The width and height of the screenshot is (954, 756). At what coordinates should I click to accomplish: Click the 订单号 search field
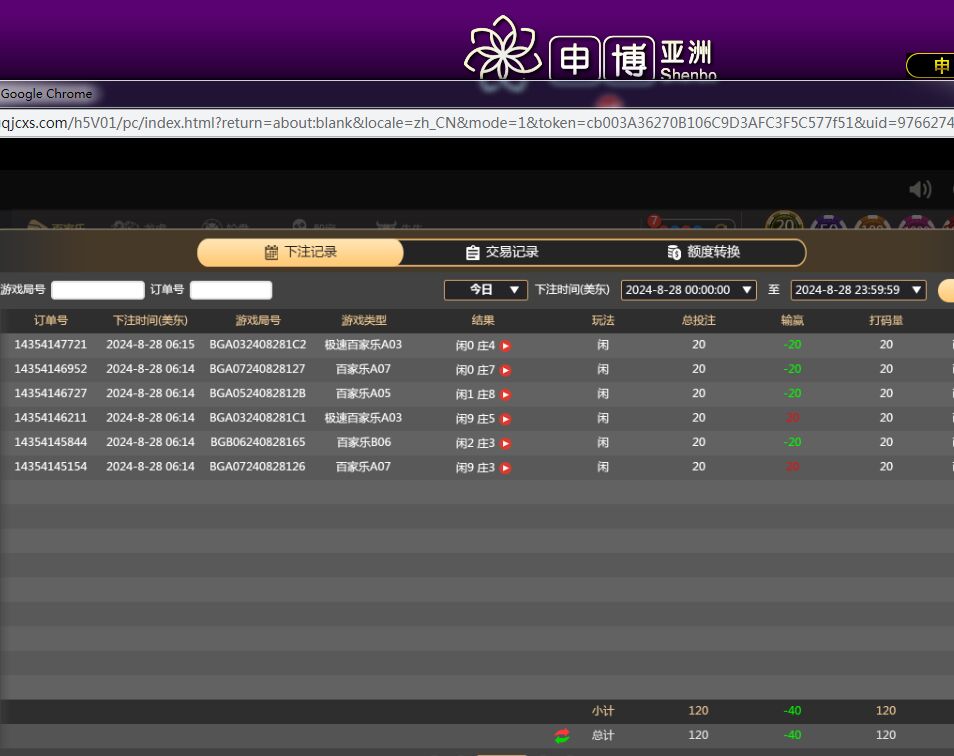click(230, 290)
